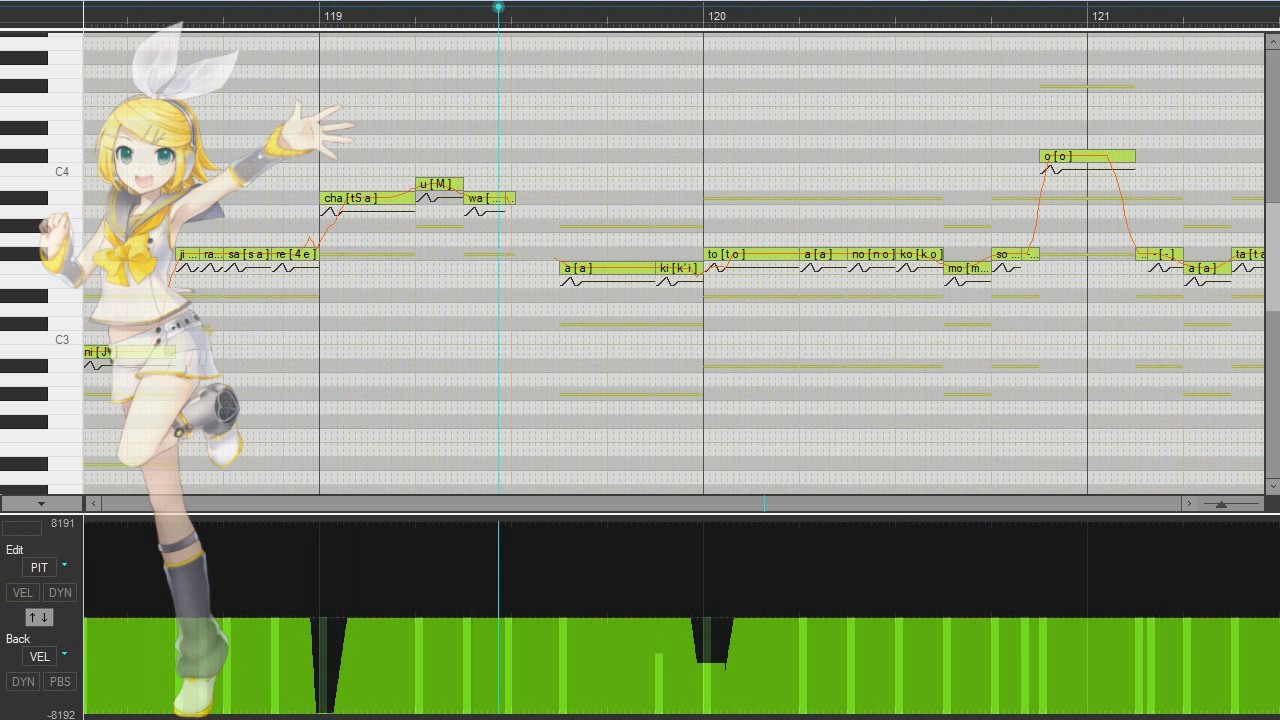
Task: Select the 'ki' note
Action: click(x=679, y=268)
